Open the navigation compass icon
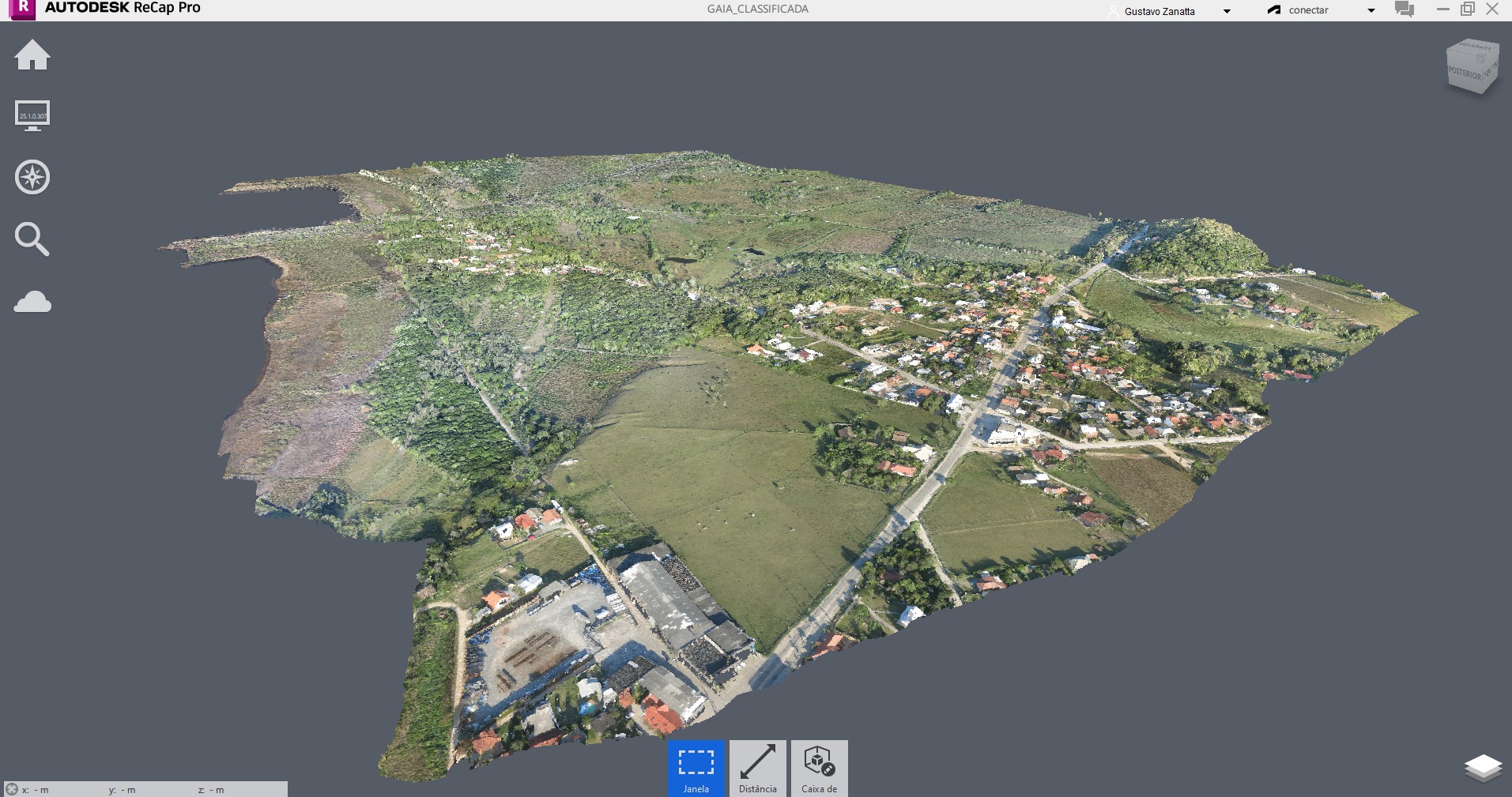 coord(32,177)
